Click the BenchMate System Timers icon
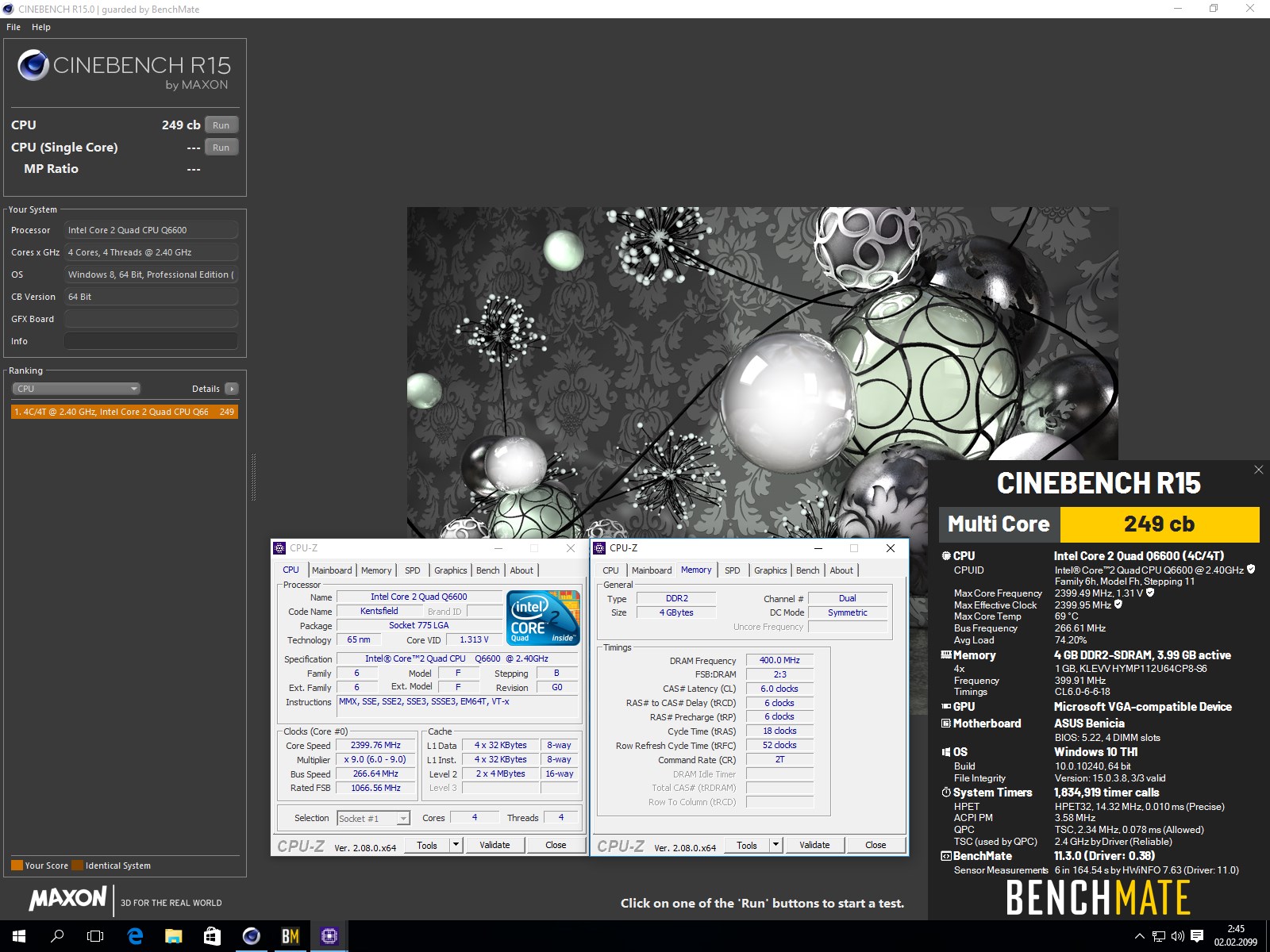 (945, 793)
